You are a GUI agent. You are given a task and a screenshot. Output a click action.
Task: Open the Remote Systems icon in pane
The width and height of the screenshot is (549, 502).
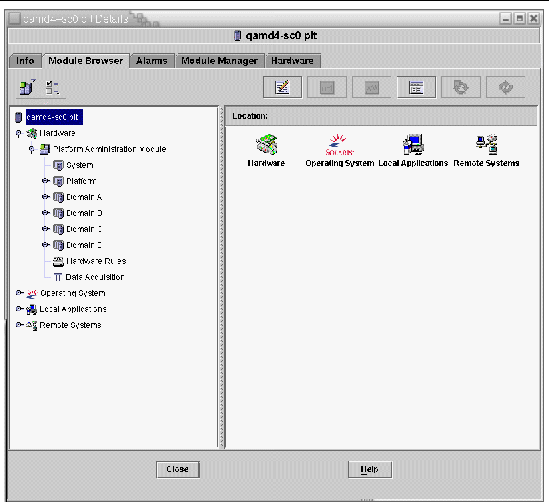click(487, 144)
